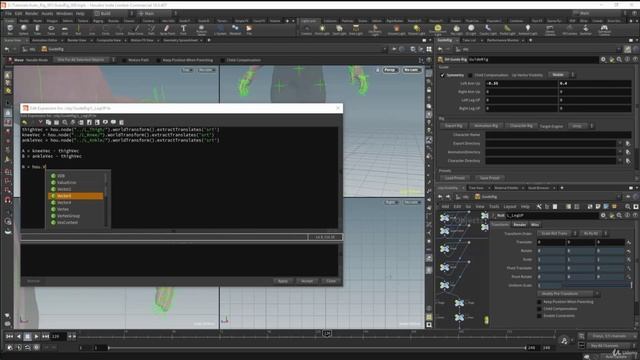
Task: Toggle the Symmetry checkbox
Action: tap(443, 75)
